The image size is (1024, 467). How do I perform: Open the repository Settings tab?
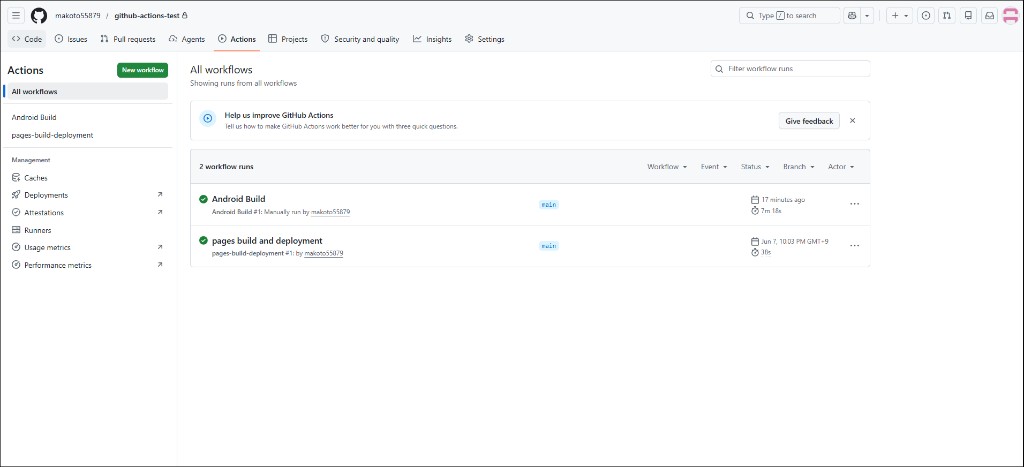click(x=485, y=39)
